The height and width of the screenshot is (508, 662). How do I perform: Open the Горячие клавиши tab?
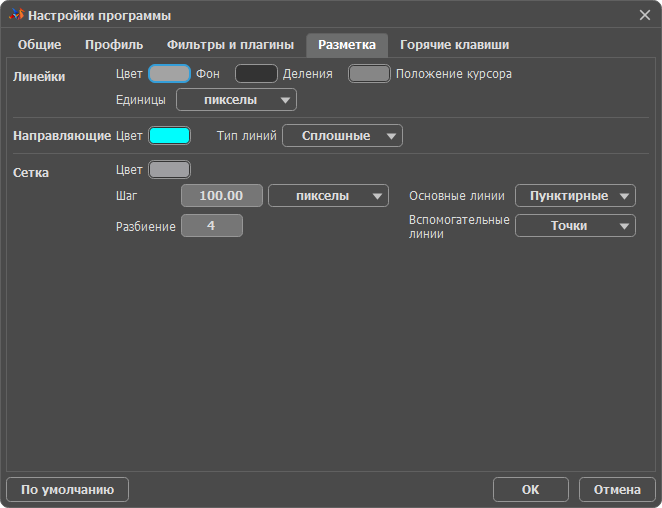(454, 45)
